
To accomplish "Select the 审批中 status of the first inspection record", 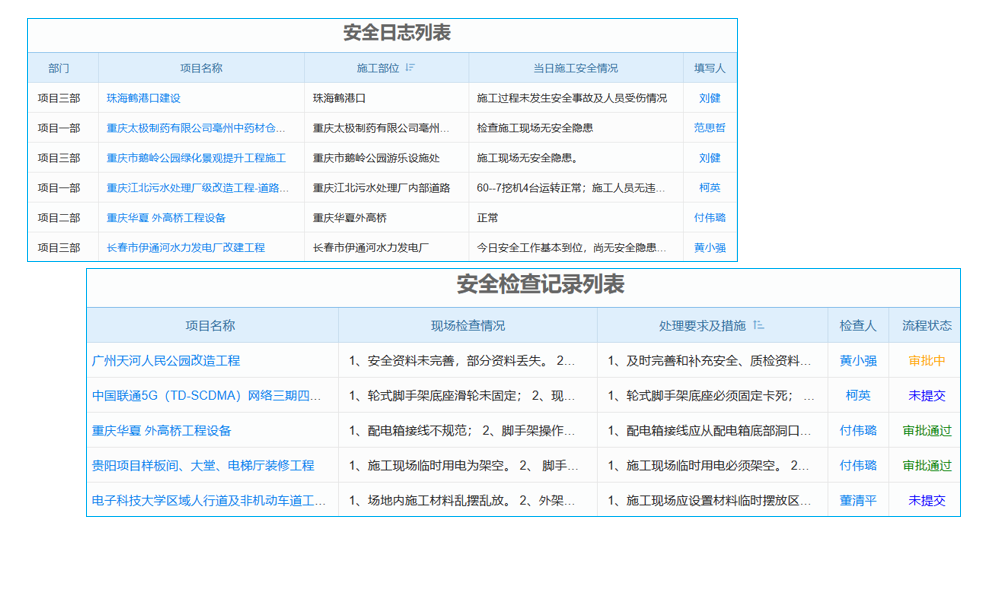I will click(925, 361).
